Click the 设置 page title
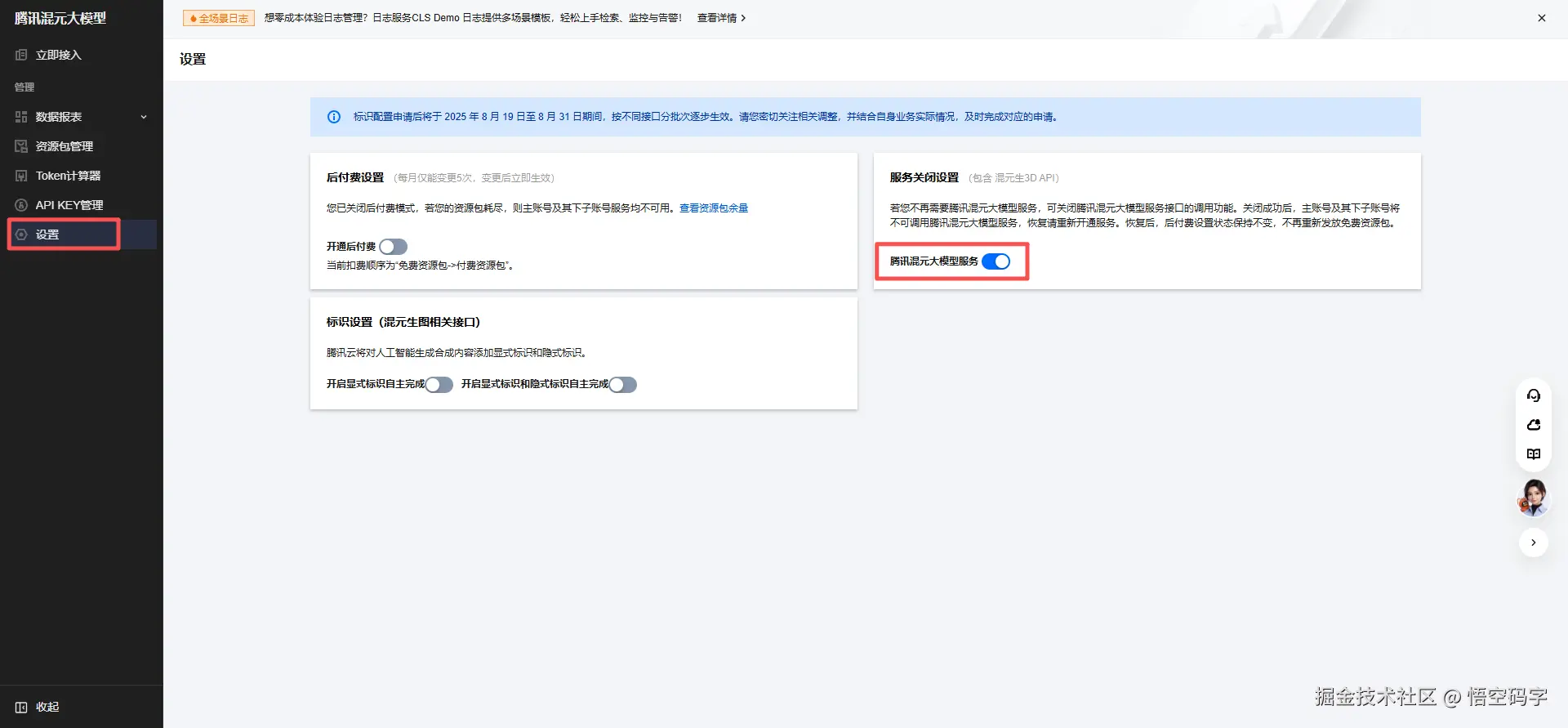This screenshot has height=728, width=1568. [193, 59]
